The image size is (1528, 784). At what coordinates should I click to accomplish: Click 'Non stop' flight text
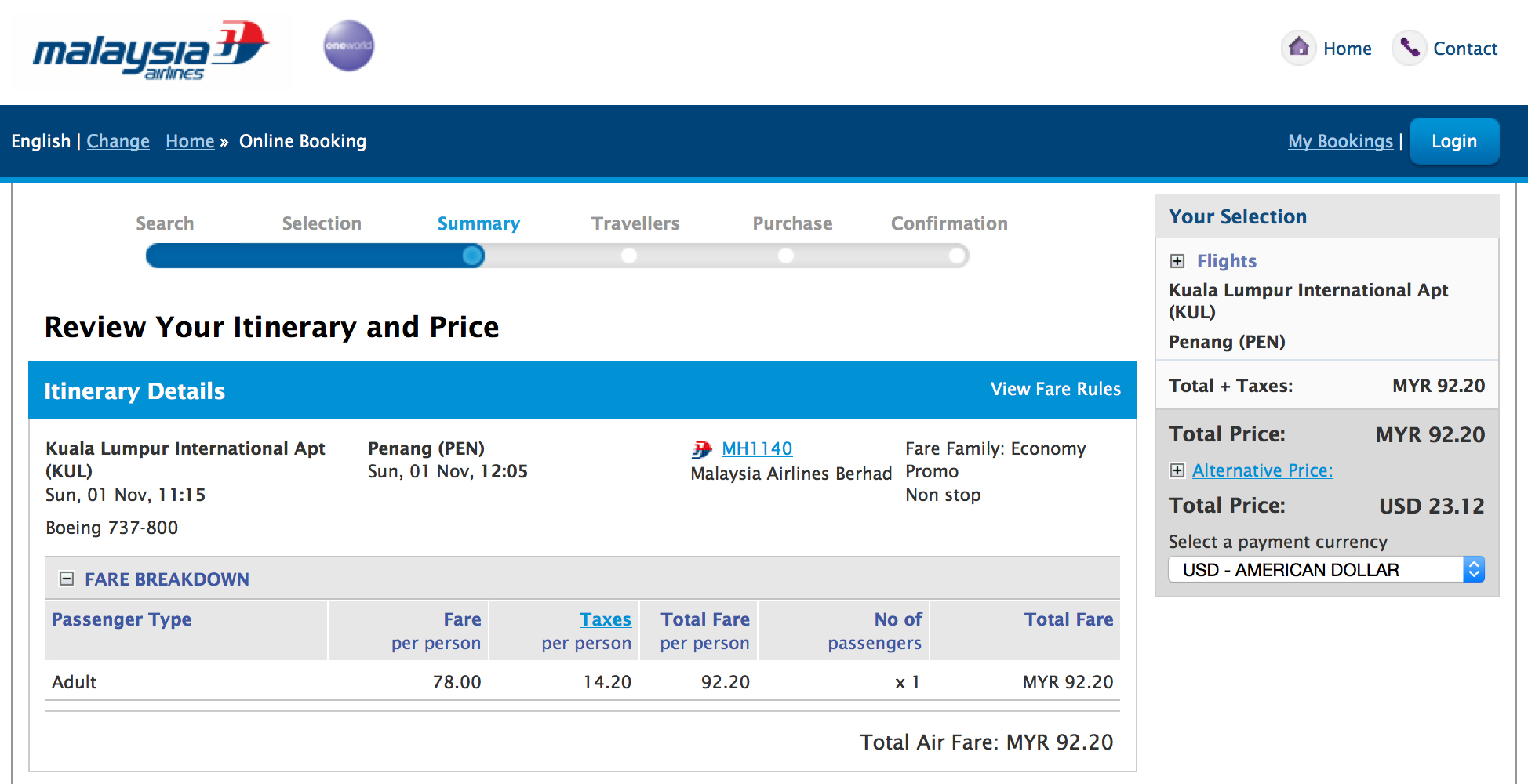click(943, 495)
